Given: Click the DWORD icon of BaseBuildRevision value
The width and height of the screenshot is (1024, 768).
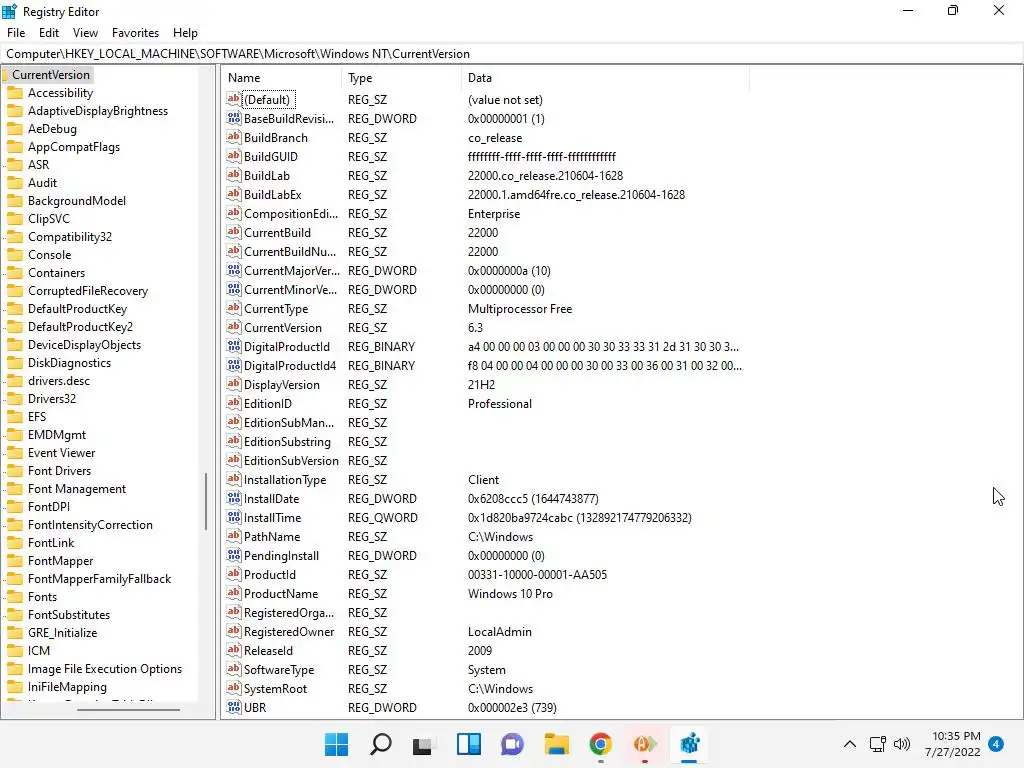Looking at the screenshot, I should pos(234,118).
